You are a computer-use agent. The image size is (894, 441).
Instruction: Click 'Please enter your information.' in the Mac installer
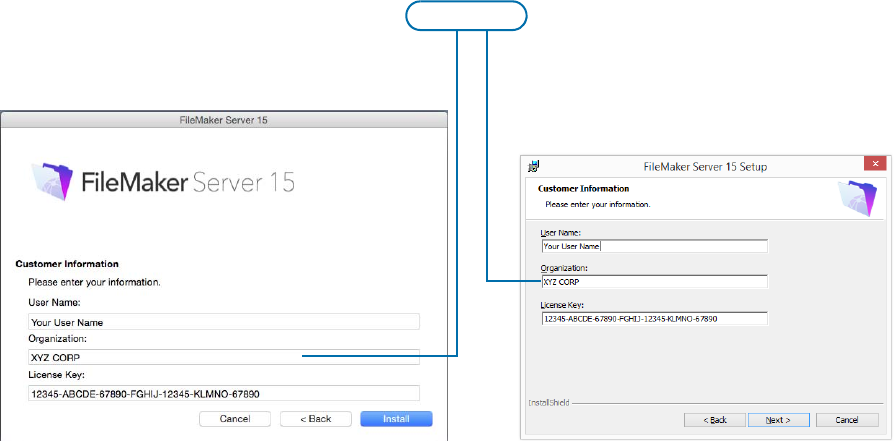95,282
